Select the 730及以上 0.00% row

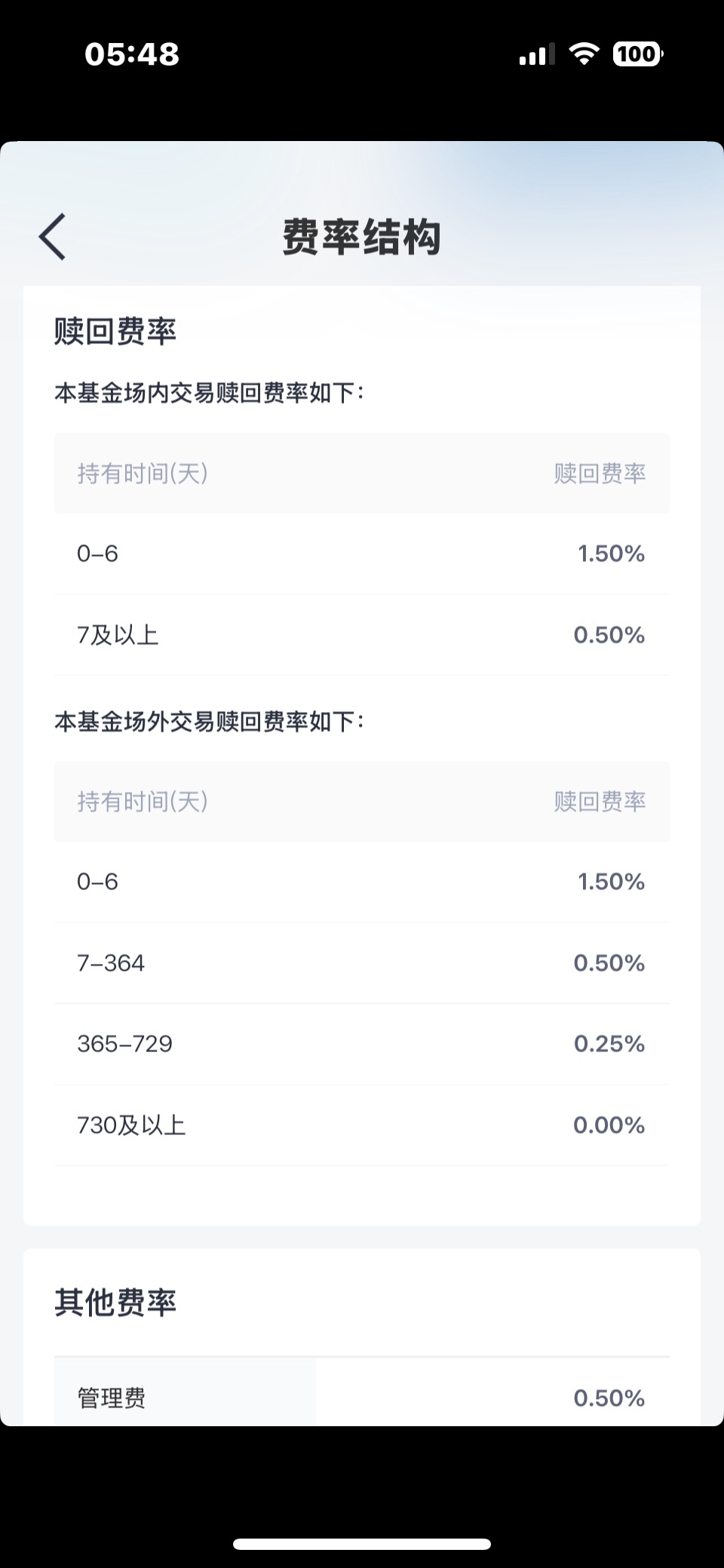click(x=362, y=1125)
